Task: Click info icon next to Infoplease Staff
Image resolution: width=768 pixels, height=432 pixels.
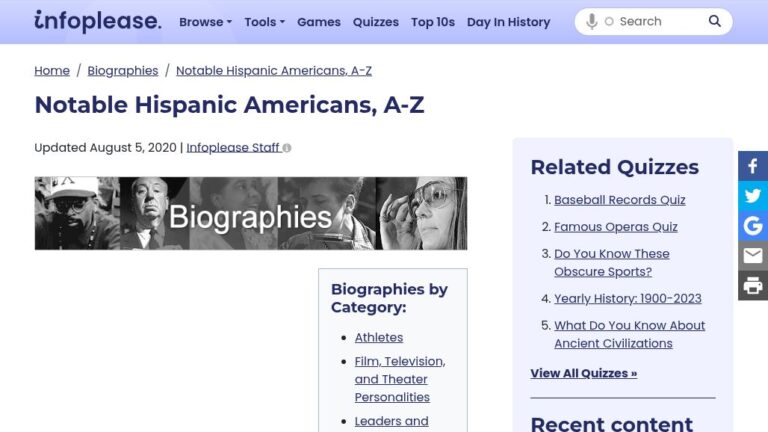Action: click(287, 148)
